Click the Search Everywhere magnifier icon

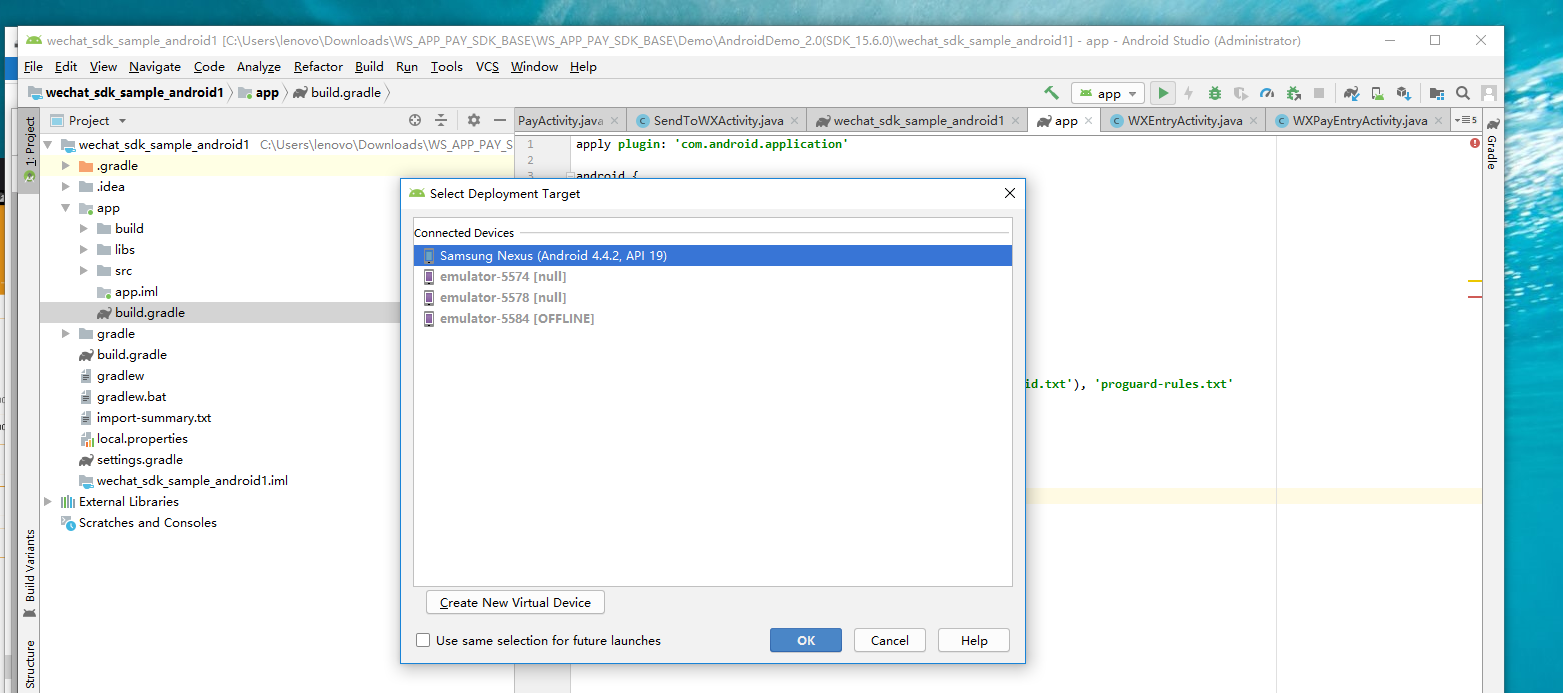pos(1463,93)
